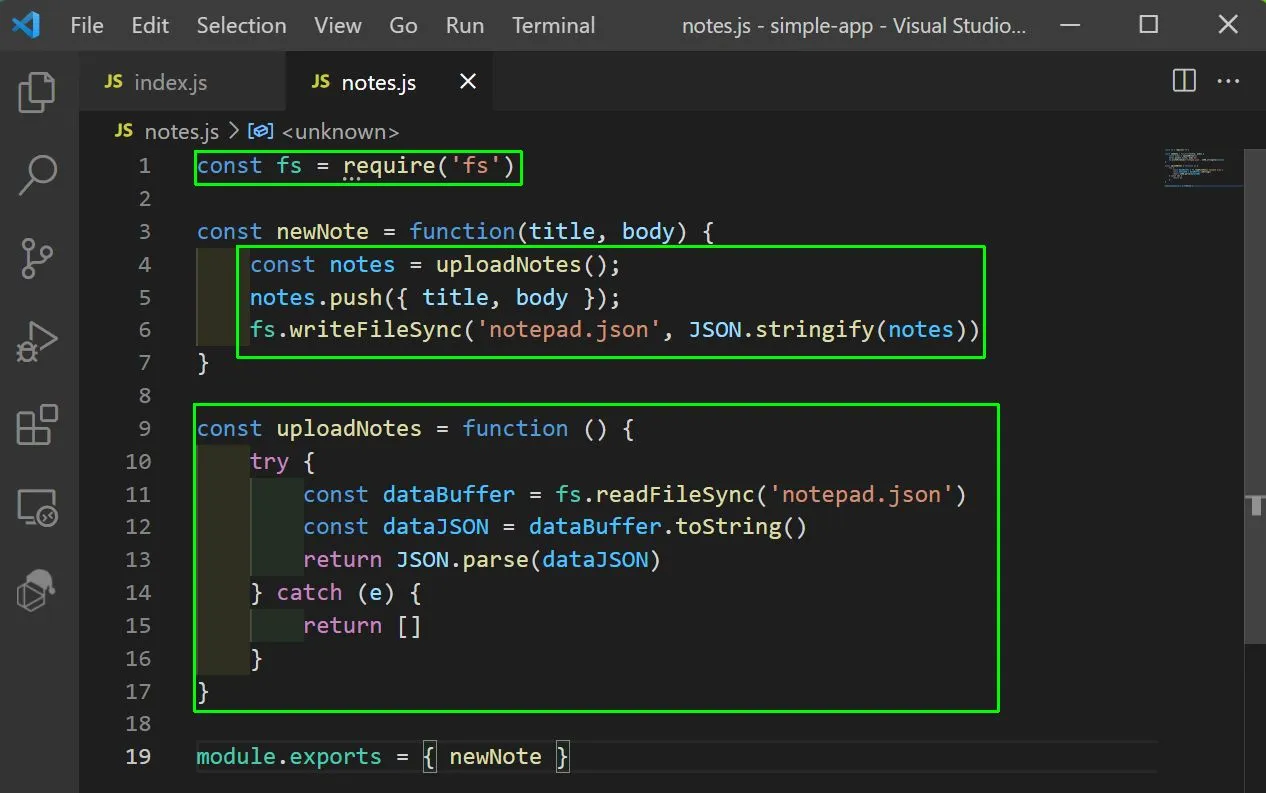Click return [] on line 15

[362, 625]
